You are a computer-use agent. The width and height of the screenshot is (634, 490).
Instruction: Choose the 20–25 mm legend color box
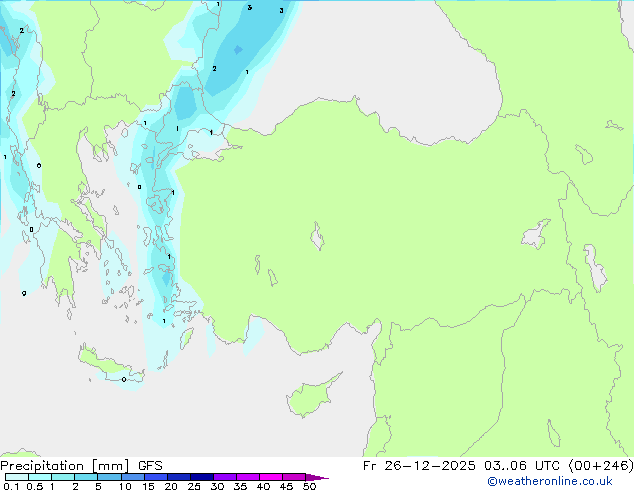[179, 477]
